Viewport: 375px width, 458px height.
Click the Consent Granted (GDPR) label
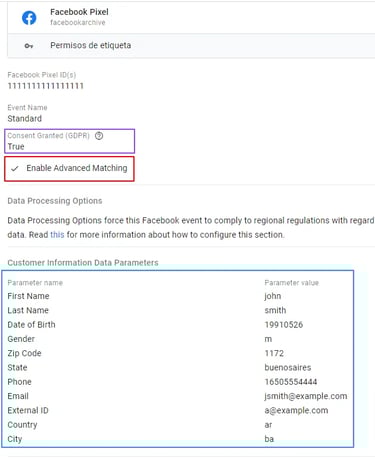49,136
